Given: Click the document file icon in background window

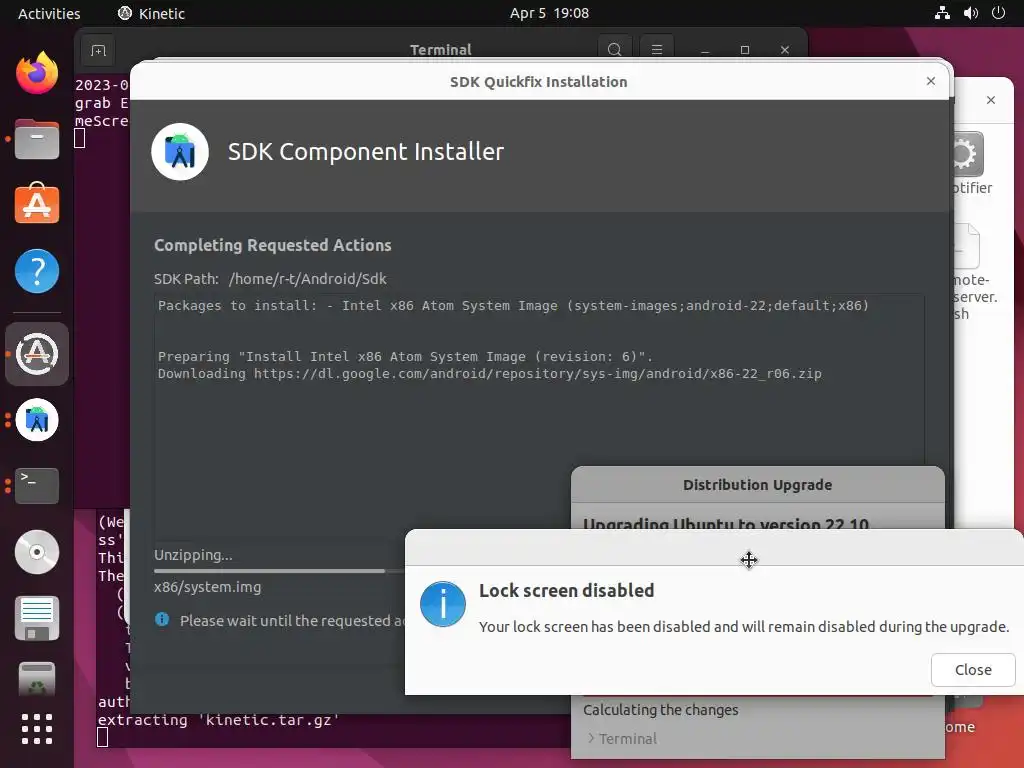Looking at the screenshot, I should pos(967,246).
